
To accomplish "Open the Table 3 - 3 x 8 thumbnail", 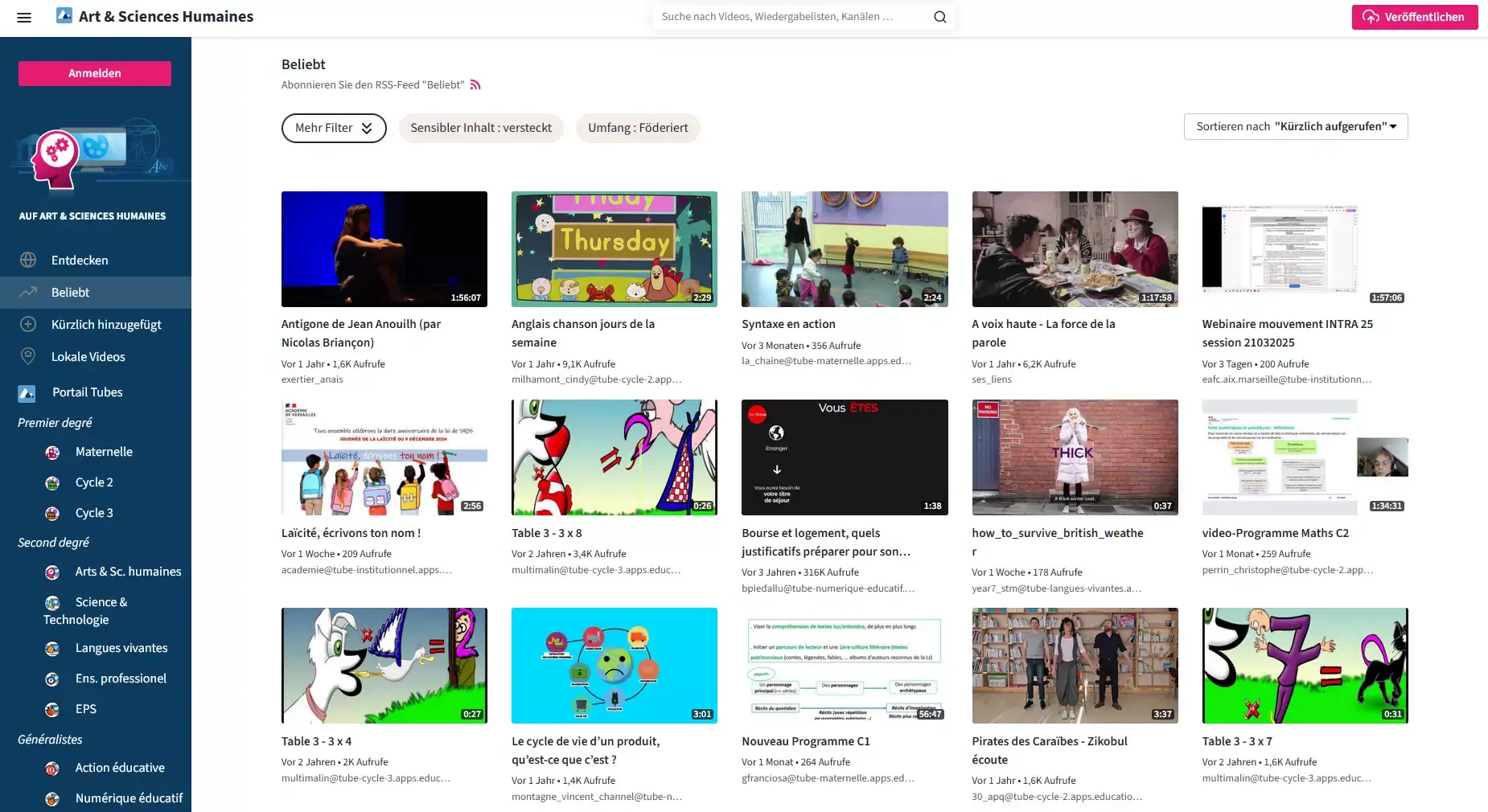I will coord(615,457).
